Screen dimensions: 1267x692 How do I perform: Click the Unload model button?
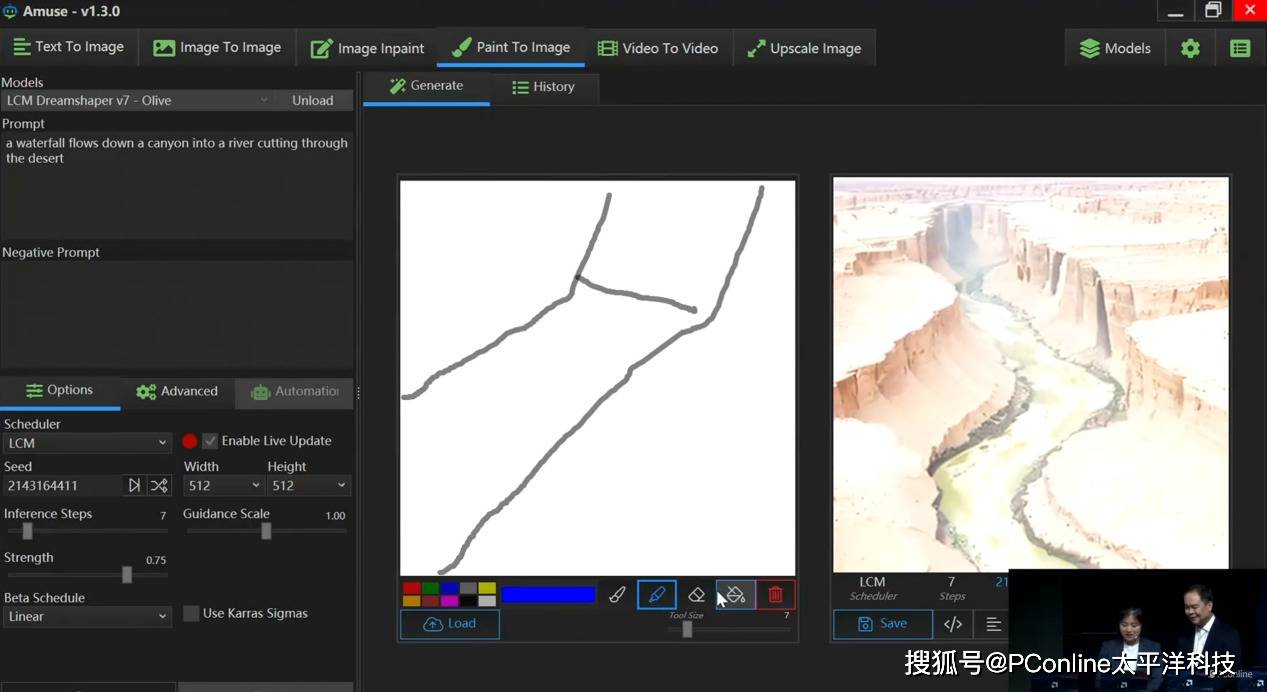point(313,100)
